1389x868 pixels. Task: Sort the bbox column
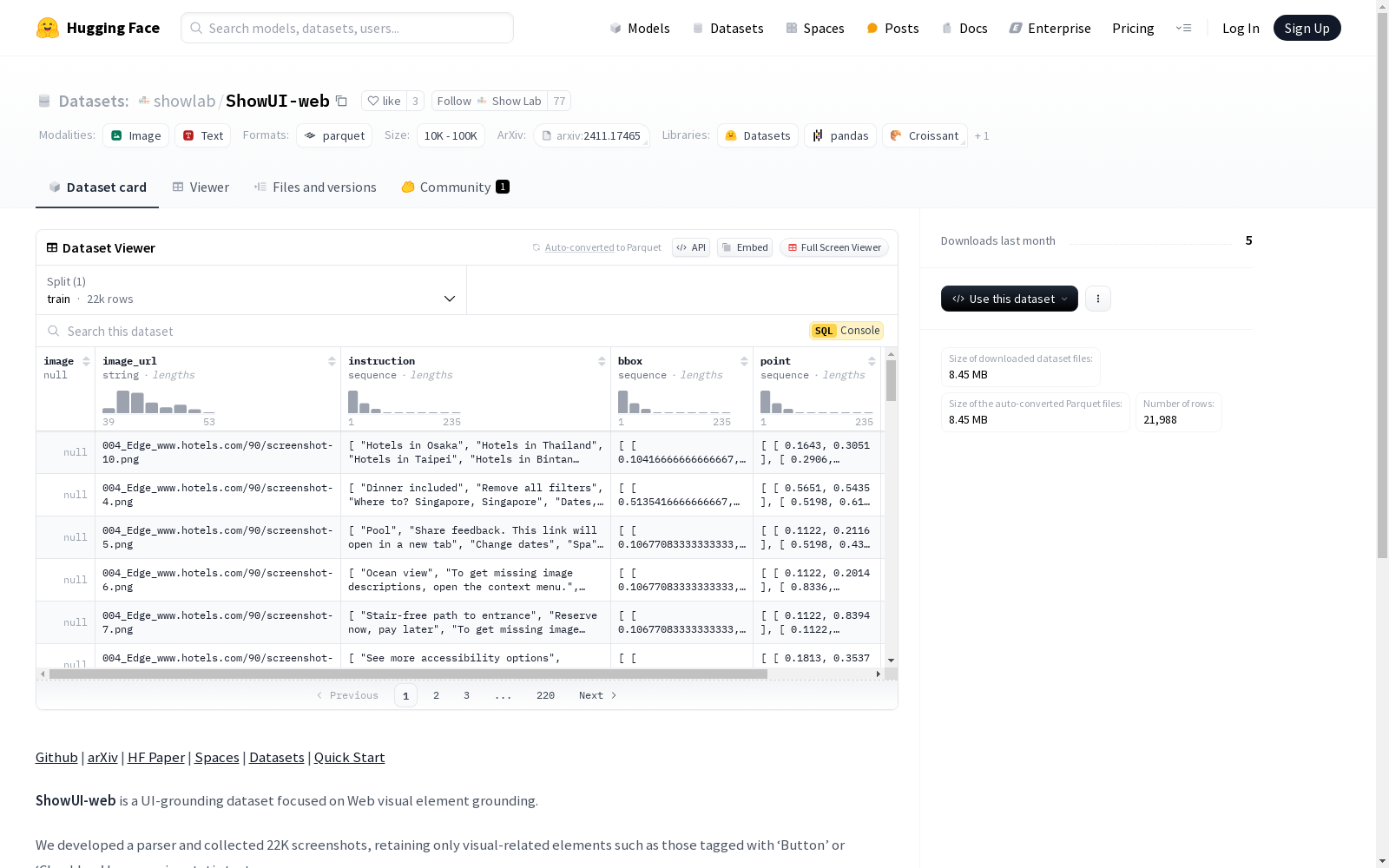click(744, 361)
